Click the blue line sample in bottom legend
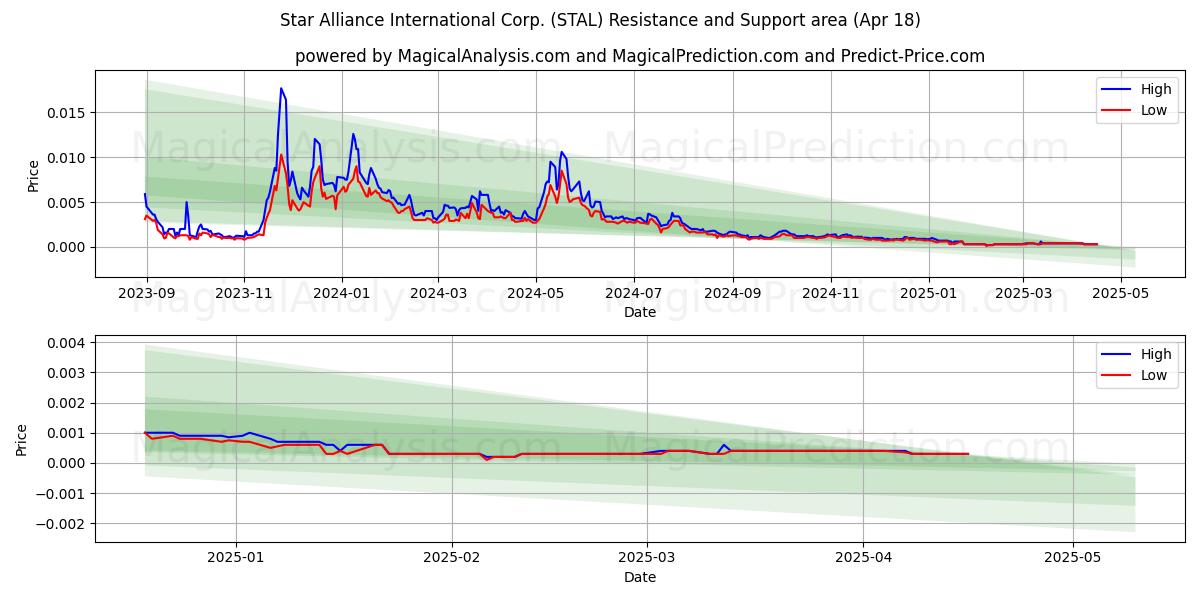This screenshot has width=1200, height=600. click(1117, 354)
